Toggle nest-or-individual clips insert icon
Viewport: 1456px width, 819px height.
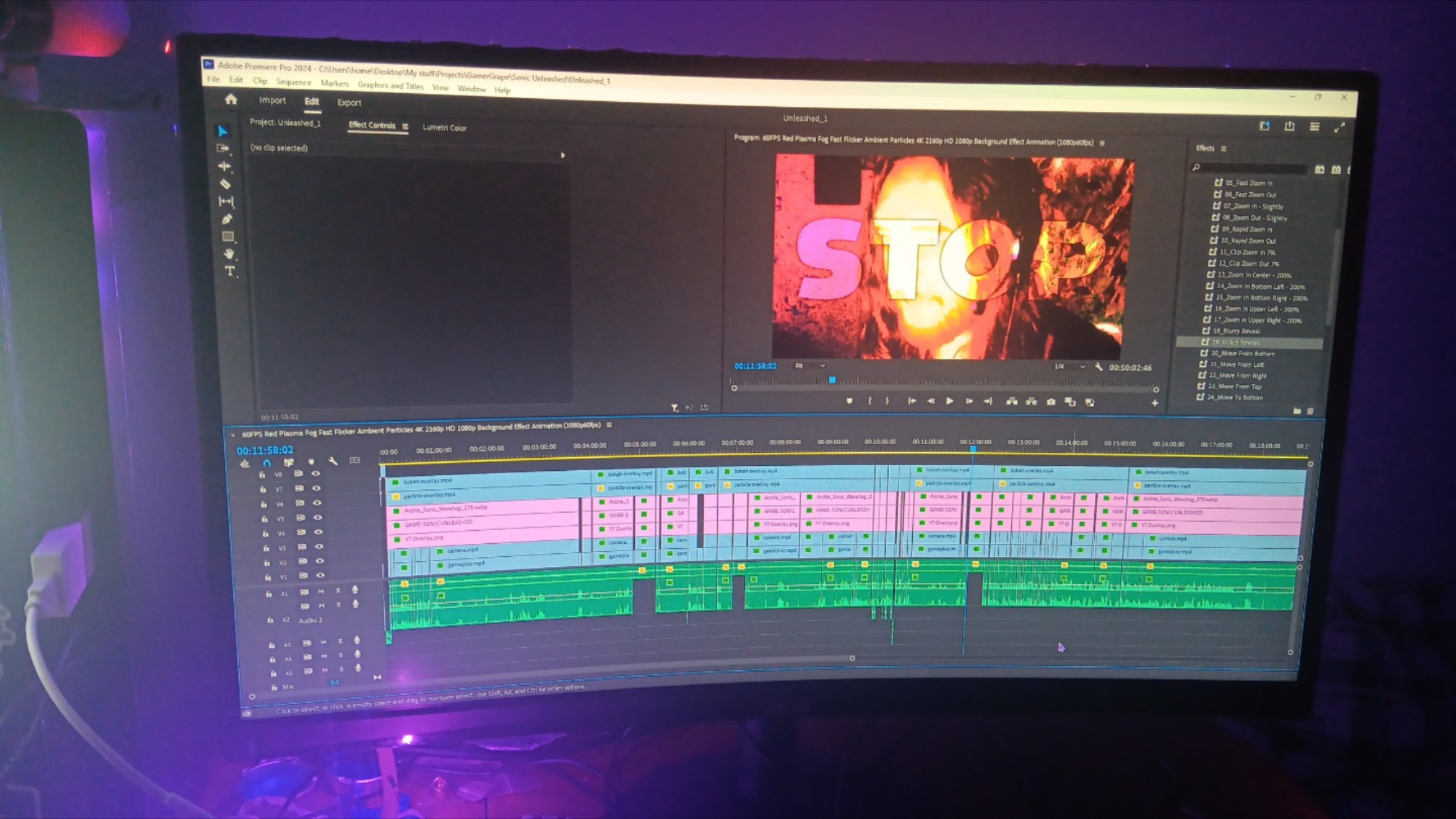(245, 464)
